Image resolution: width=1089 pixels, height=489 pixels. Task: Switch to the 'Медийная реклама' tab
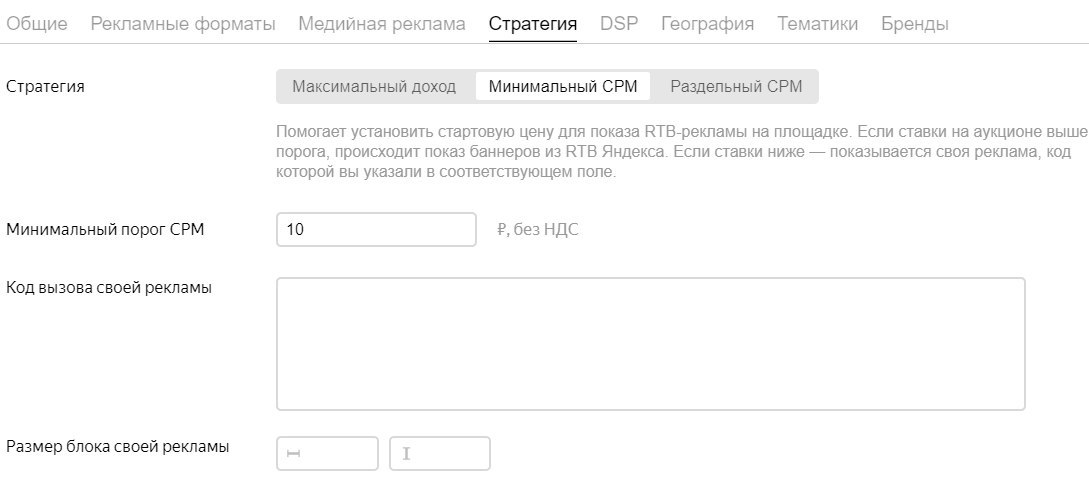coord(382,24)
